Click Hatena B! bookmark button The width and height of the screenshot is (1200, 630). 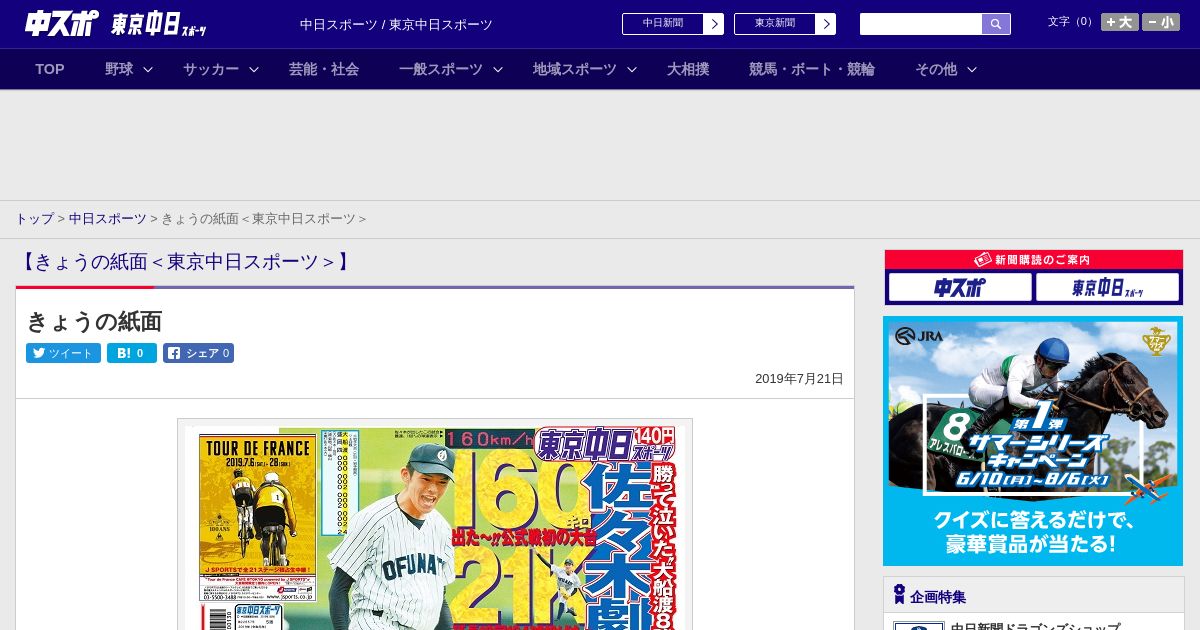[x=132, y=353]
